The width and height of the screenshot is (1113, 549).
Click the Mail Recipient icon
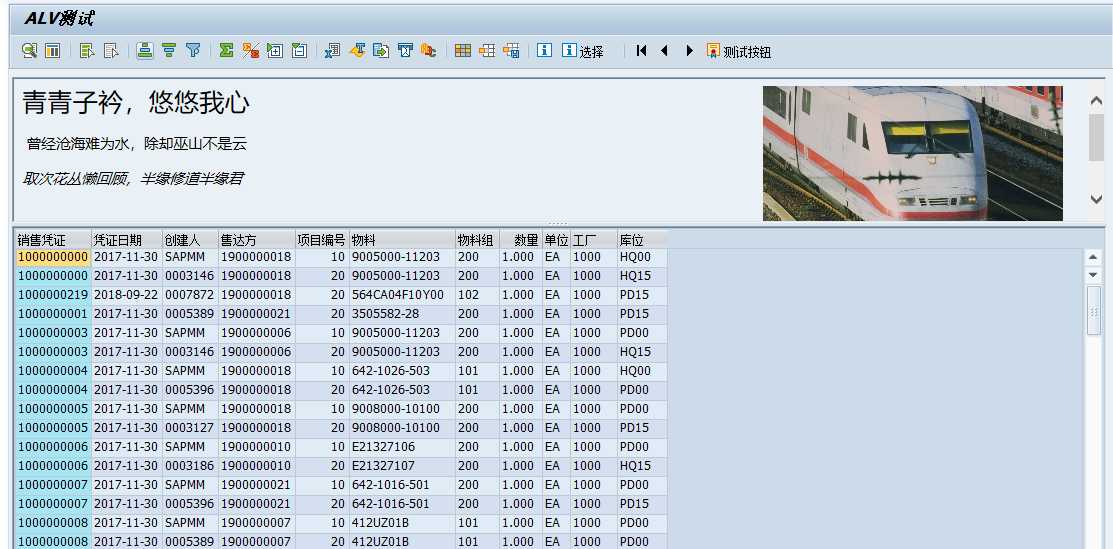(x=405, y=50)
